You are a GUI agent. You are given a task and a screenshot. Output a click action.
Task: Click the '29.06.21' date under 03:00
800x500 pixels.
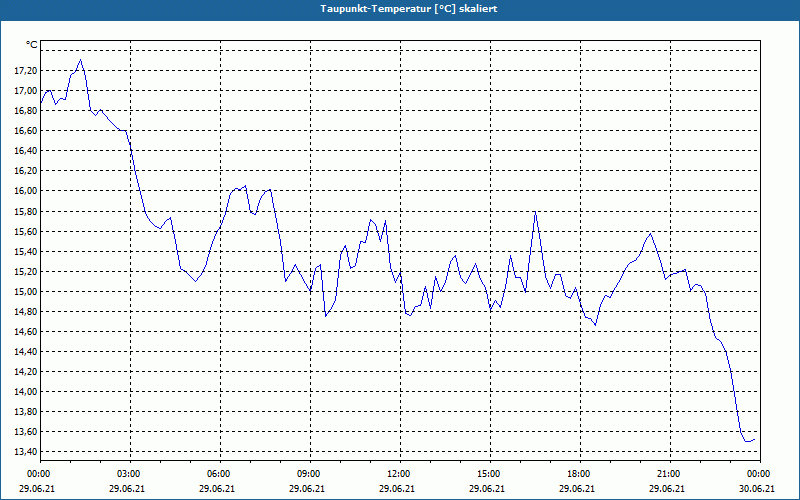pos(127,489)
